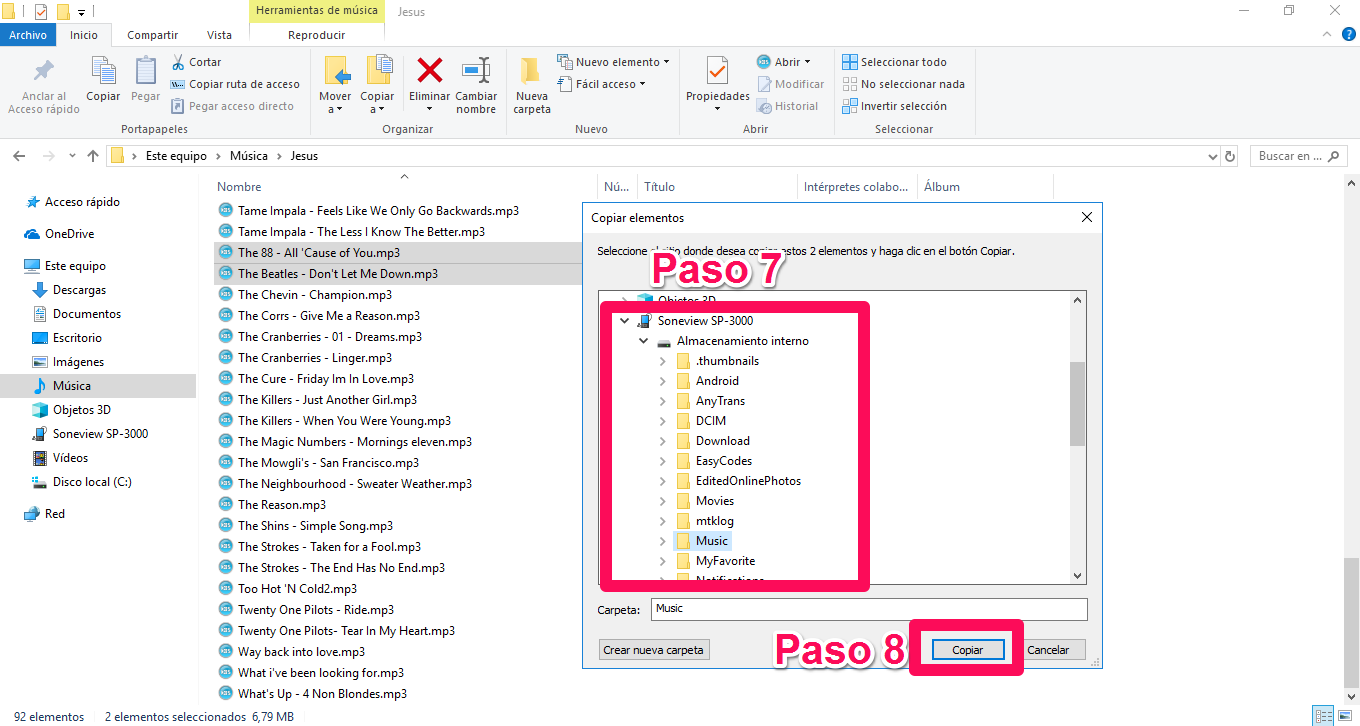Viewport: 1360px width, 726px height.
Task: Click Copiar ruta de acceso
Action: pos(235,84)
